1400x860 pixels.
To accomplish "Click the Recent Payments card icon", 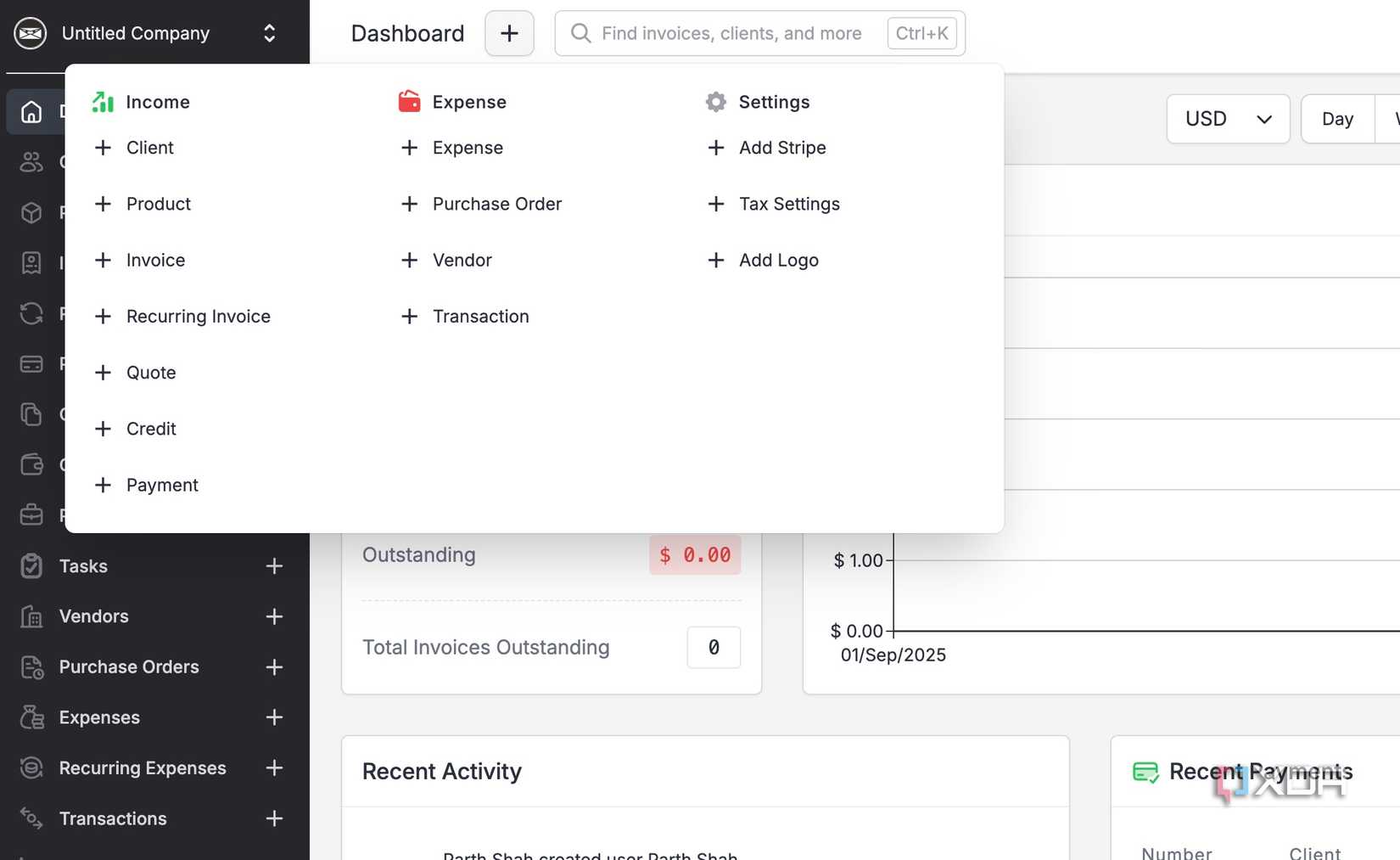I will [x=1145, y=773].
